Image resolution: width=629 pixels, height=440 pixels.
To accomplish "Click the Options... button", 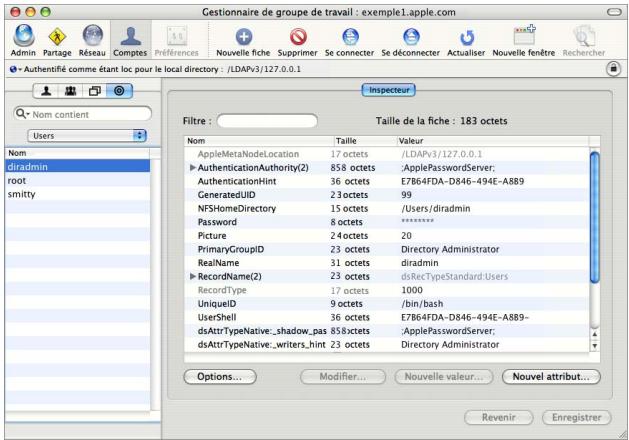I will (220, 377).
